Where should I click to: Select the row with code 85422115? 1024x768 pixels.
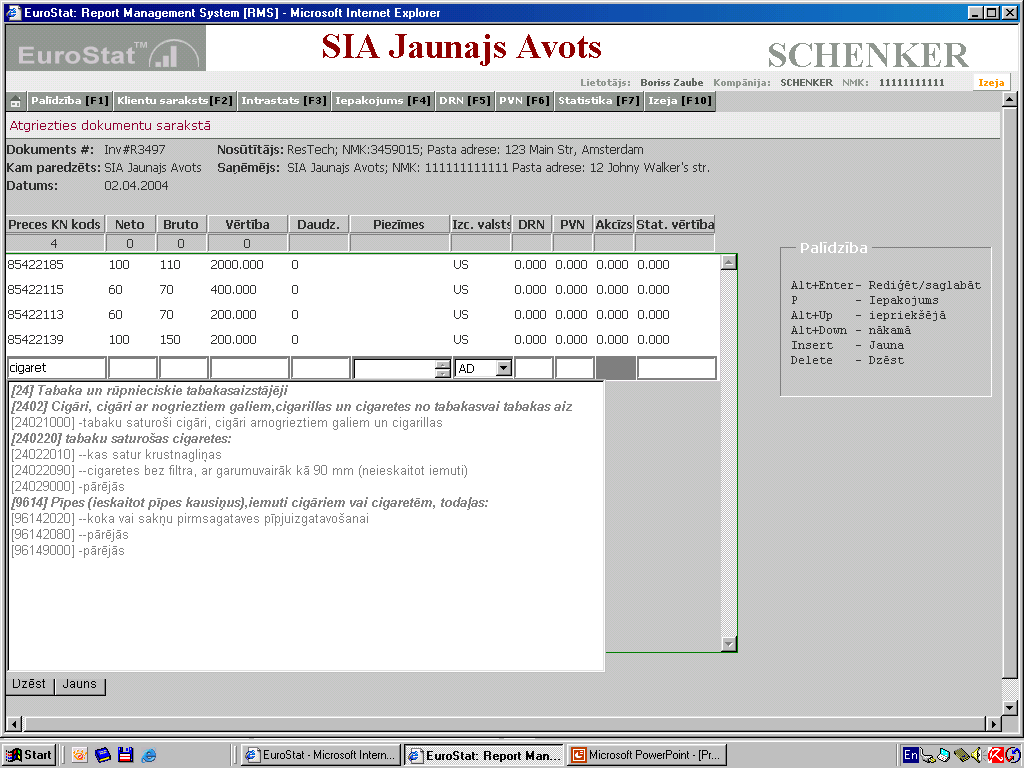(363, 289)
